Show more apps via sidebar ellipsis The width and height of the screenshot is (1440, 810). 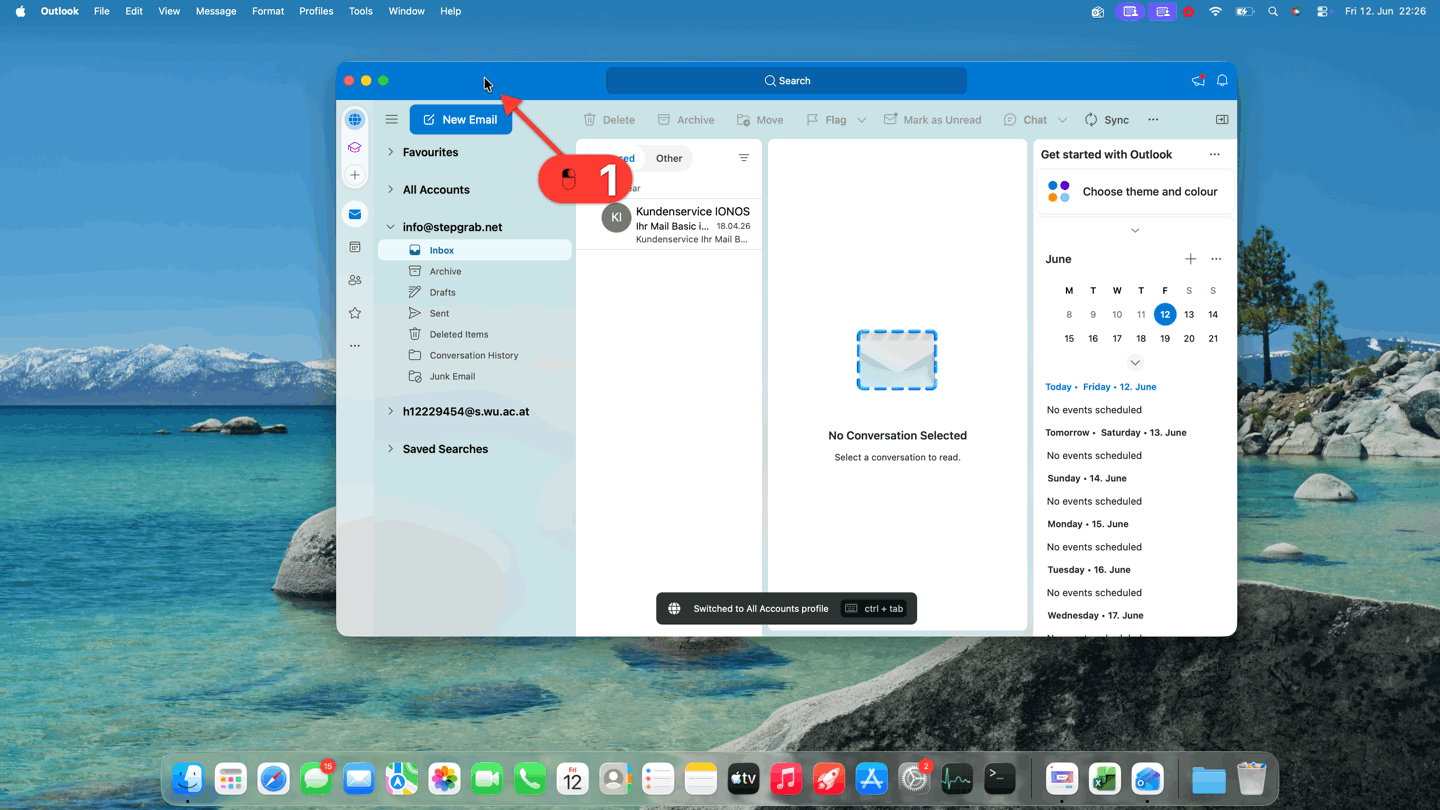click(x=355, y=346)
